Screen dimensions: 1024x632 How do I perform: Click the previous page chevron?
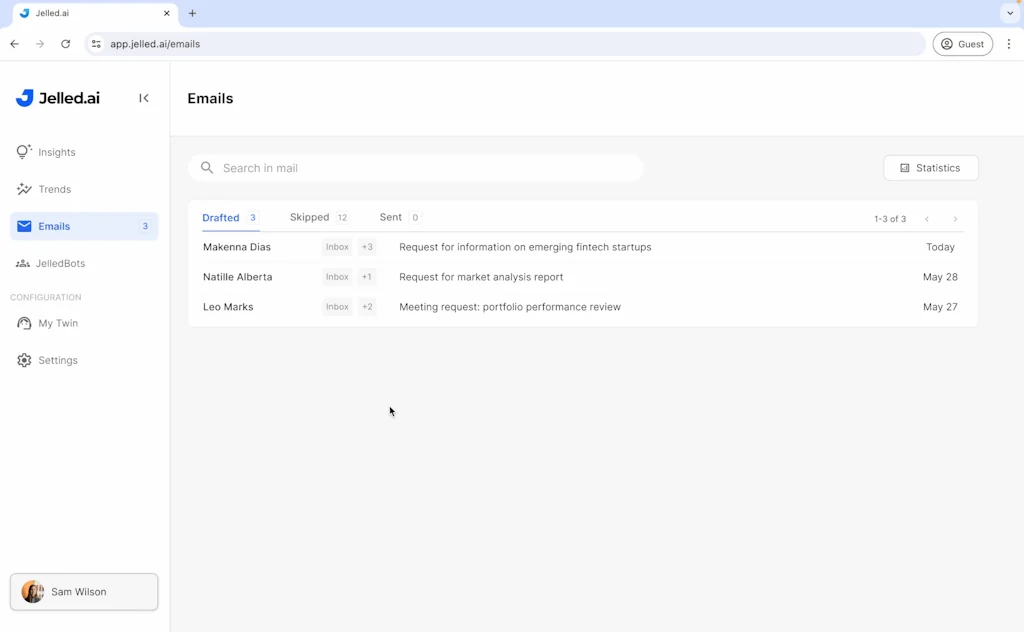coord(927,218)
